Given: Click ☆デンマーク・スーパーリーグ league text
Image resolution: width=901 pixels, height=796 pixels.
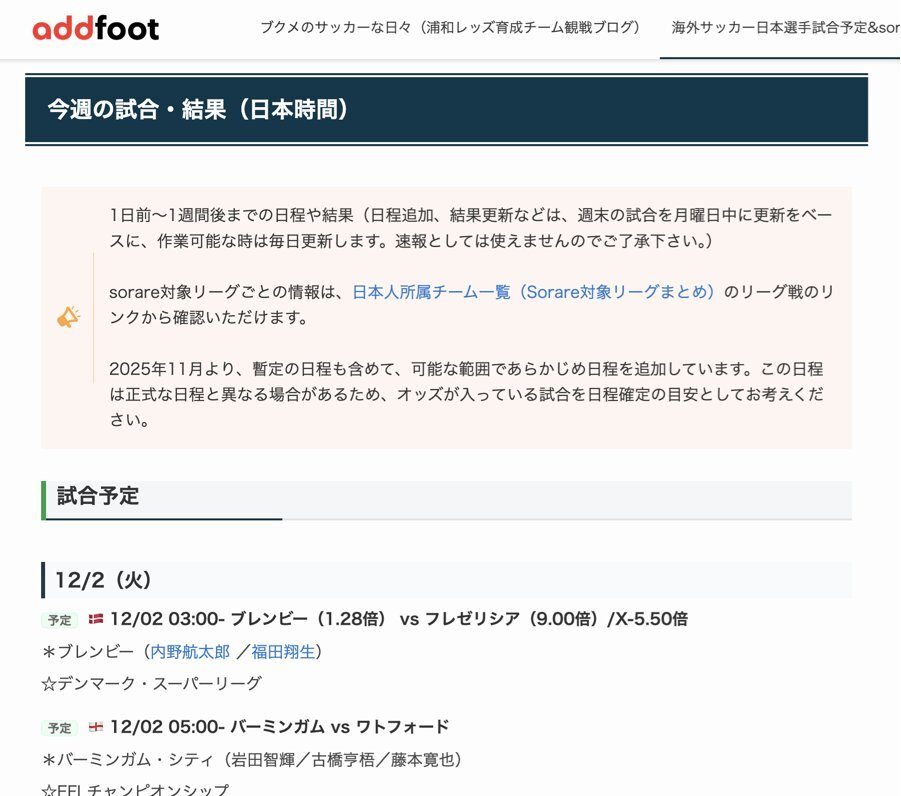Looking at the screenshot, I should tap(152, 683).
